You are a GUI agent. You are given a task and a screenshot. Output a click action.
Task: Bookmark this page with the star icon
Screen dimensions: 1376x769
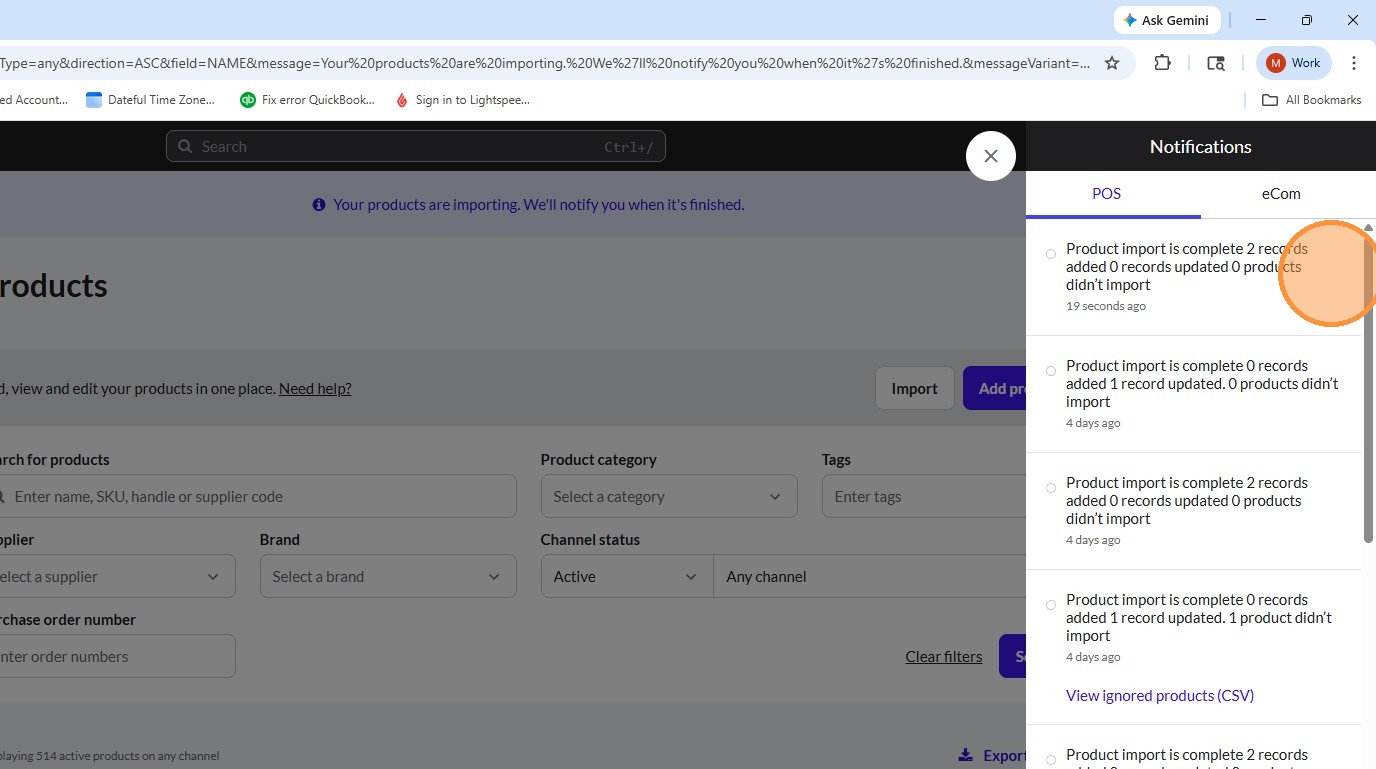(x=1112, y=63)
